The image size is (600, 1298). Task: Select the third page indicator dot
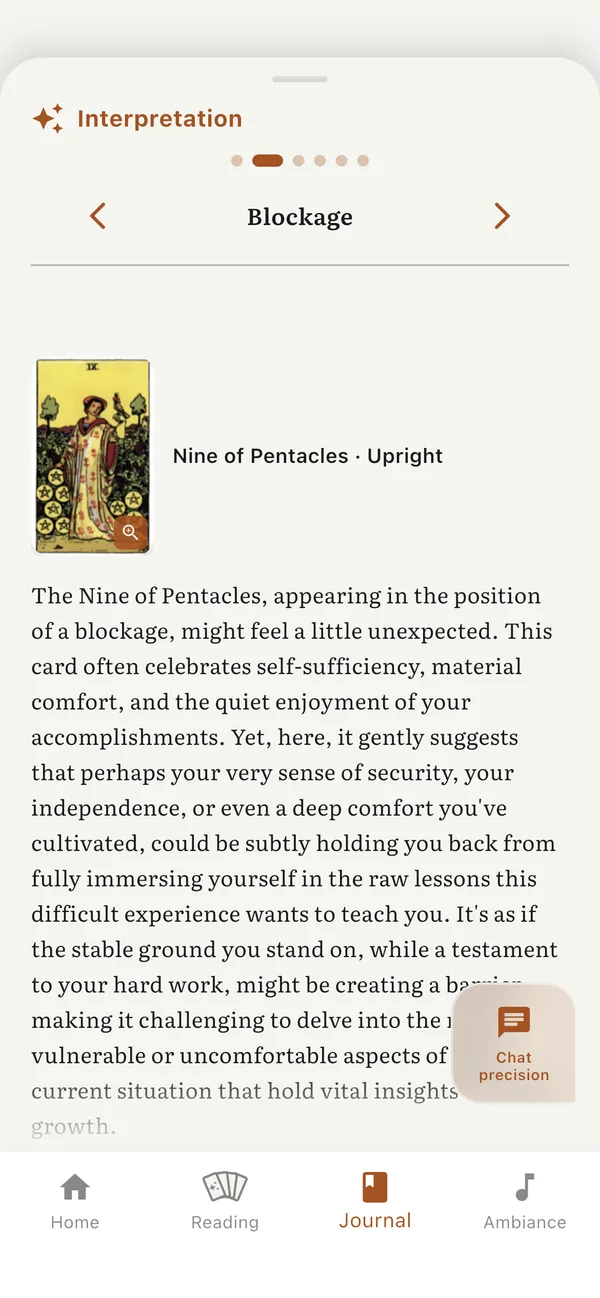(298, 161)
